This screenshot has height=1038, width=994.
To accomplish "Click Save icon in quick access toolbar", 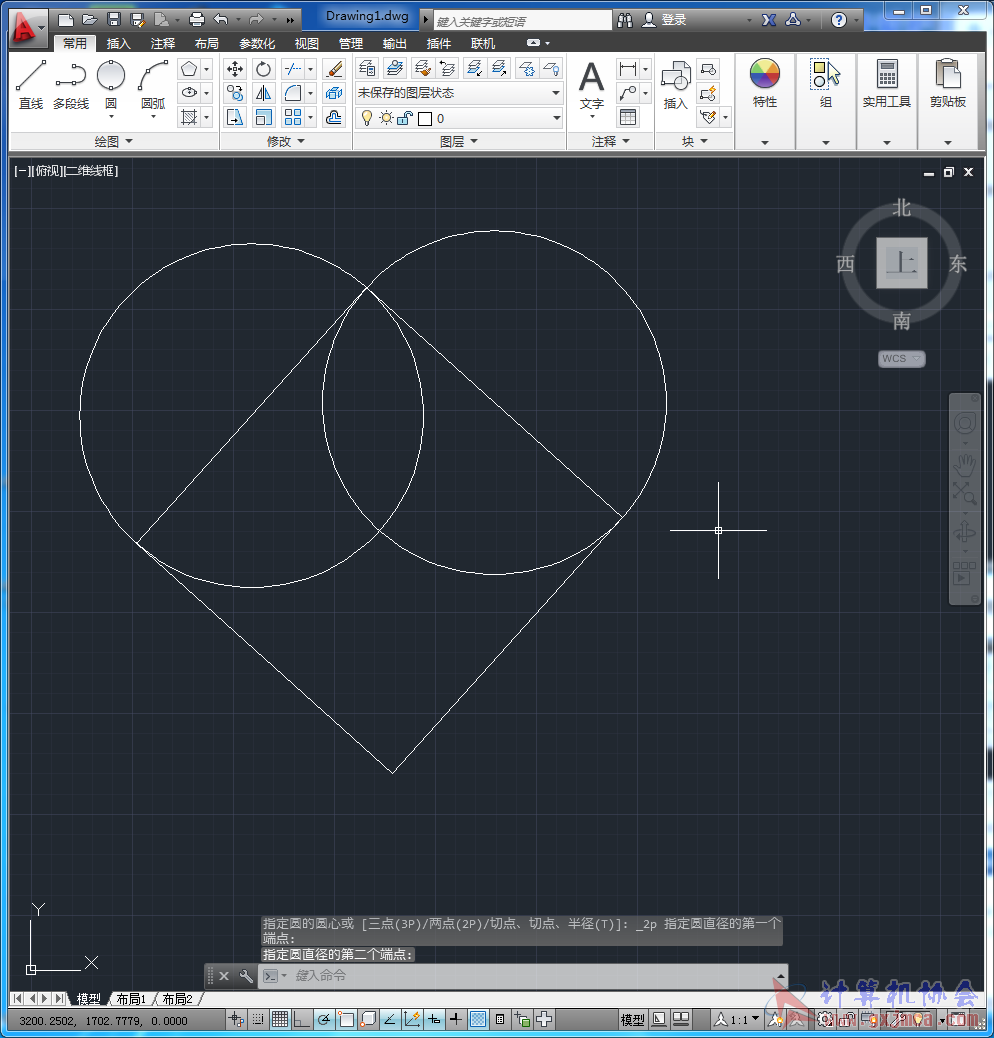I will pyautogui.click(x=114, y=19).
